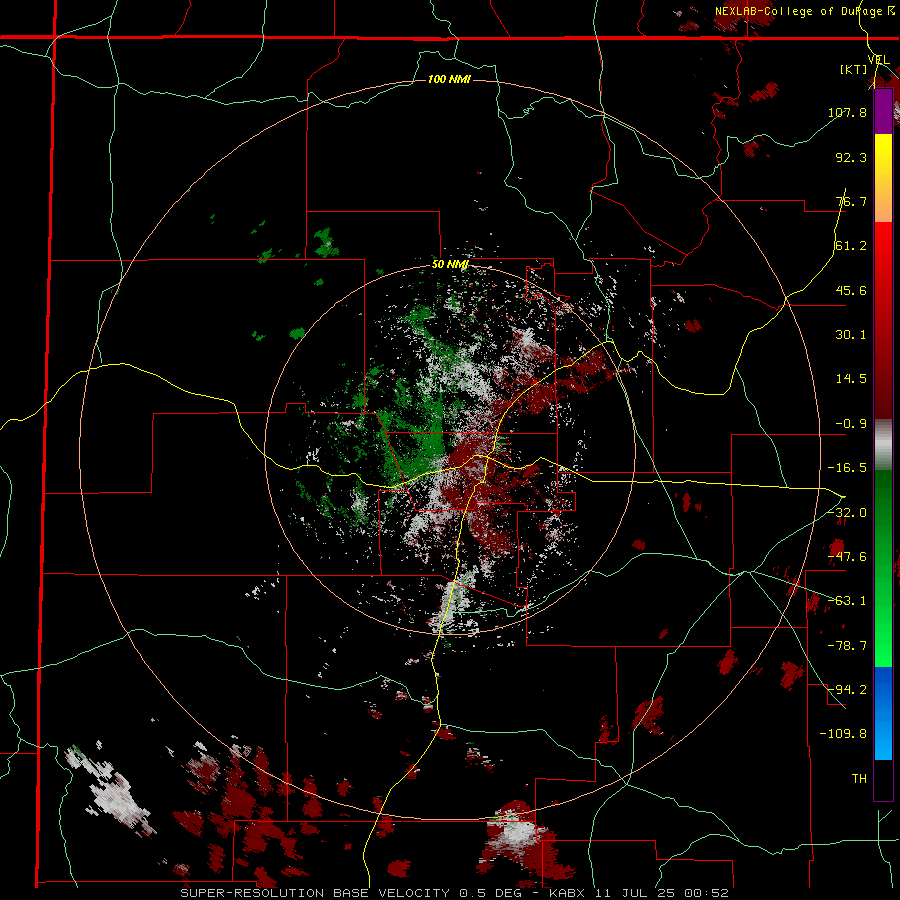Click the 92.3 velocity scale value

tap(851, 157)
